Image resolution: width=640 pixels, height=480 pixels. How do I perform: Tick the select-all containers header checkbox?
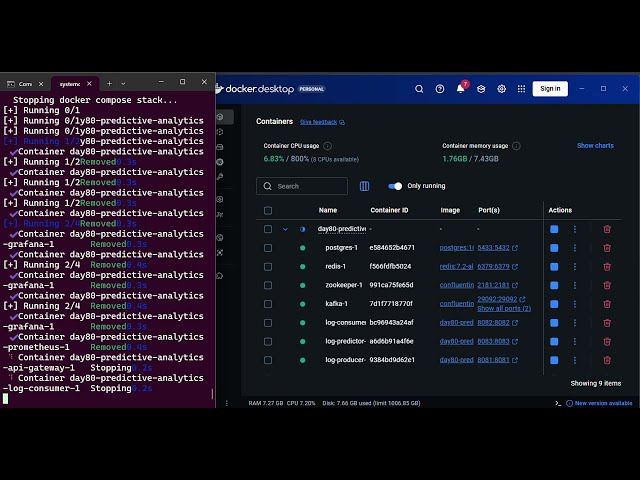tap(268, 211)
